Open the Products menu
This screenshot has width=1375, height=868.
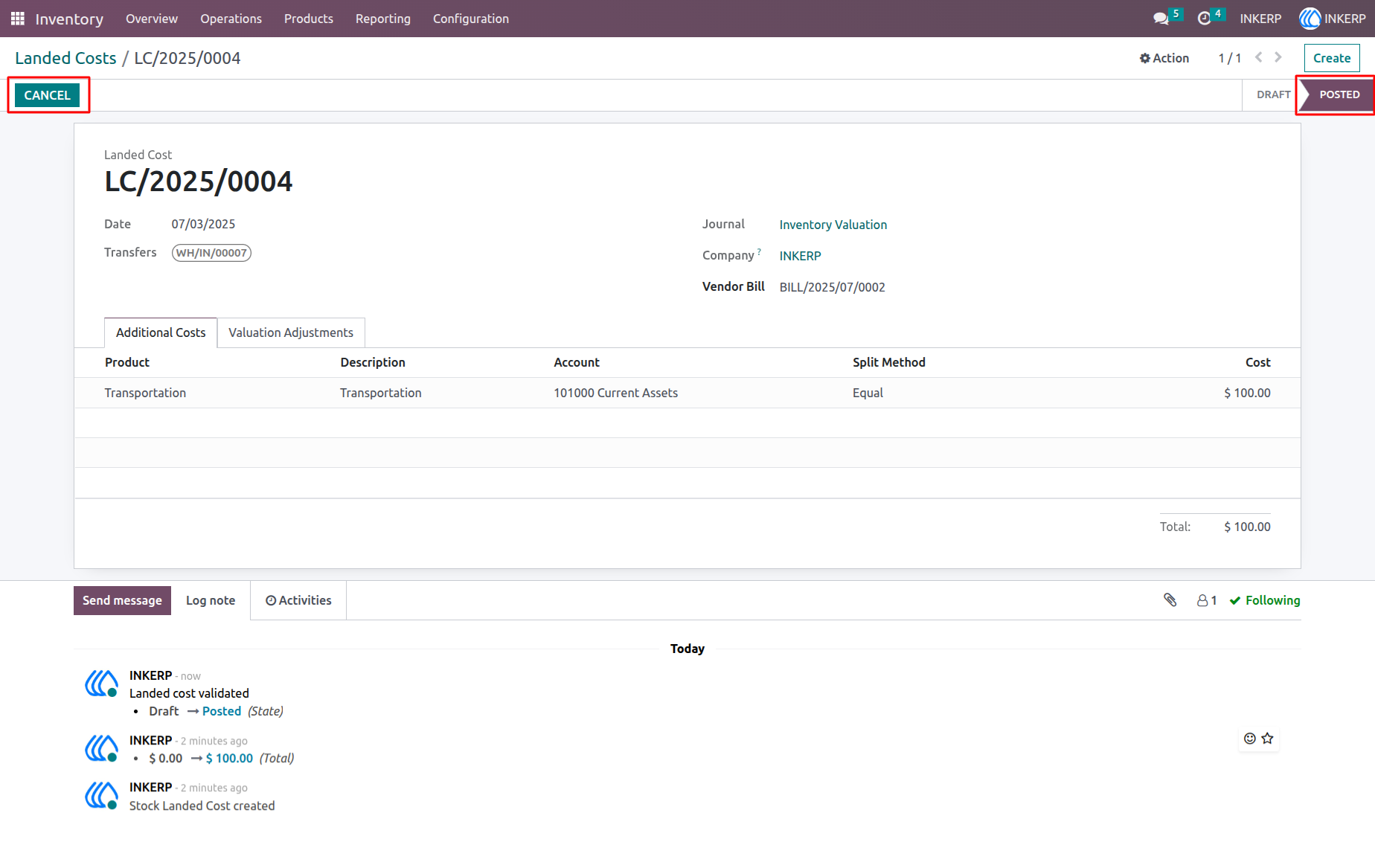[309, 19]
